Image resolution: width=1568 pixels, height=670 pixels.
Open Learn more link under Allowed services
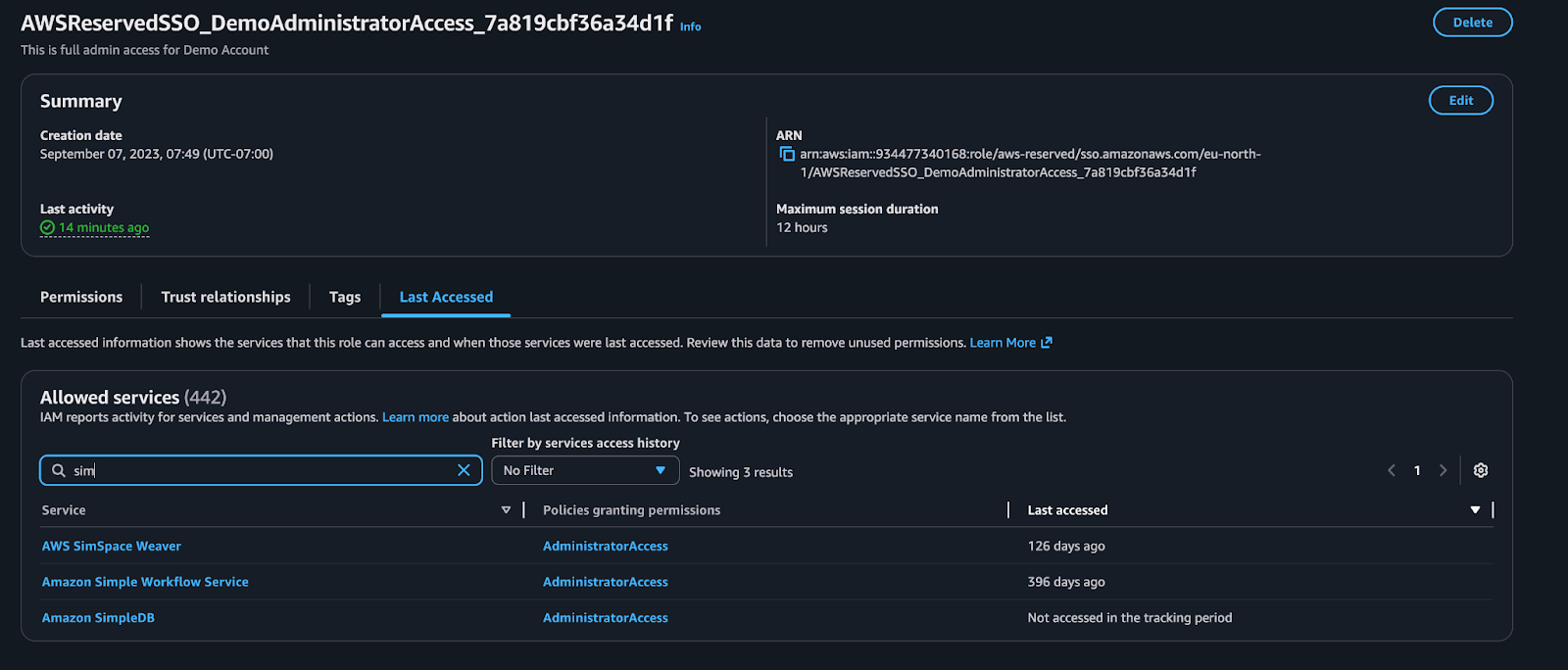416,417
